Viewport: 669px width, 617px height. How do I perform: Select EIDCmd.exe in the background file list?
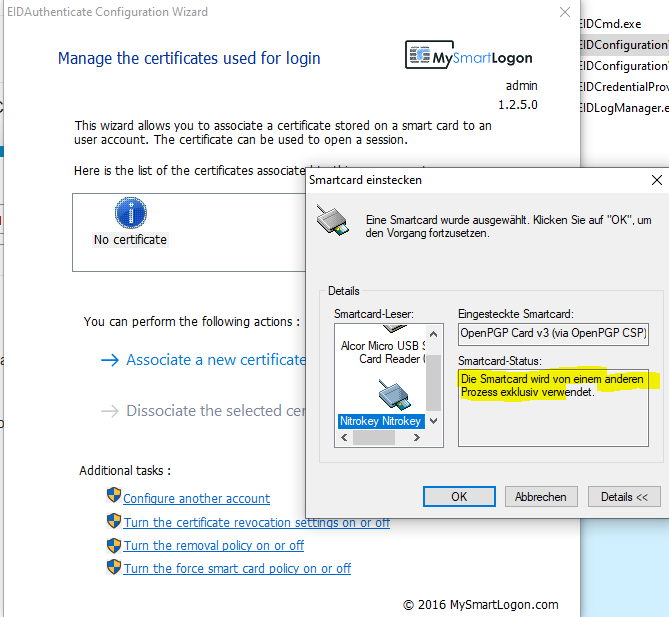click(x=610, y=24)
